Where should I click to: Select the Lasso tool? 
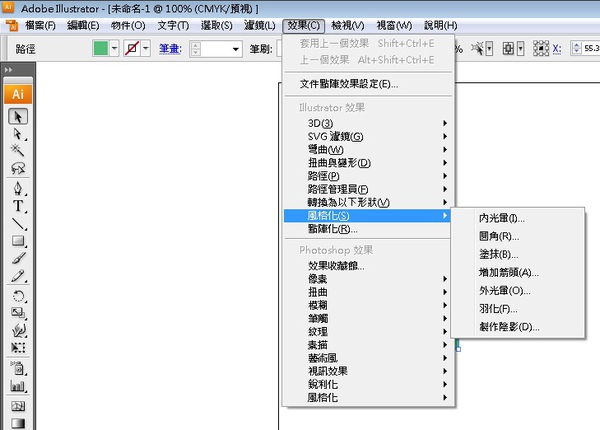tap(18, 168)
